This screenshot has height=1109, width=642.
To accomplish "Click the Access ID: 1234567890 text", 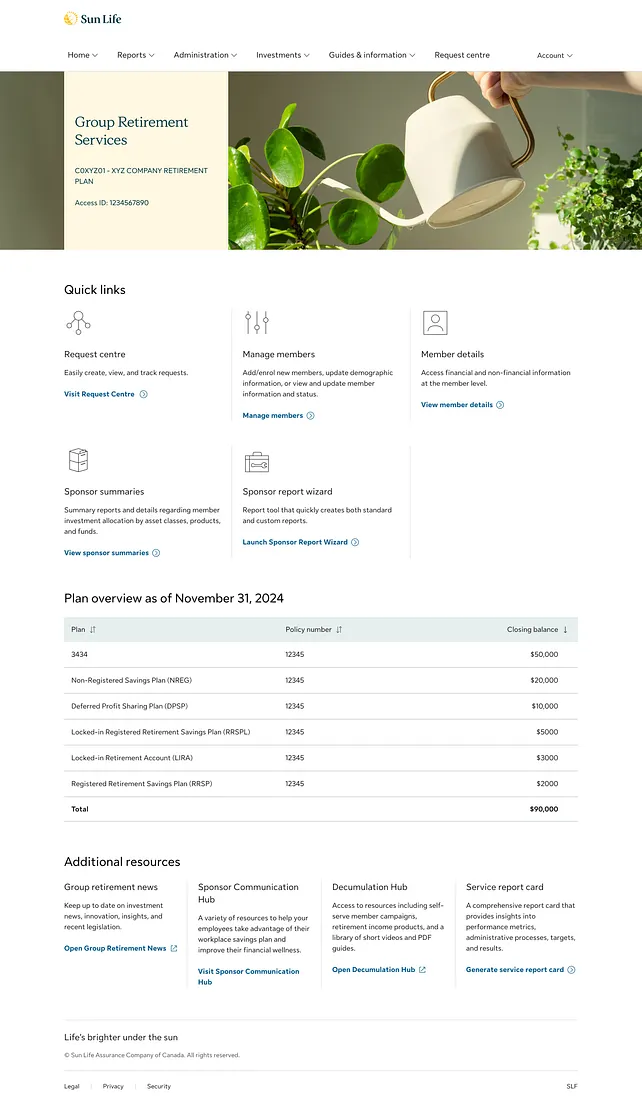I will point(112,203).
